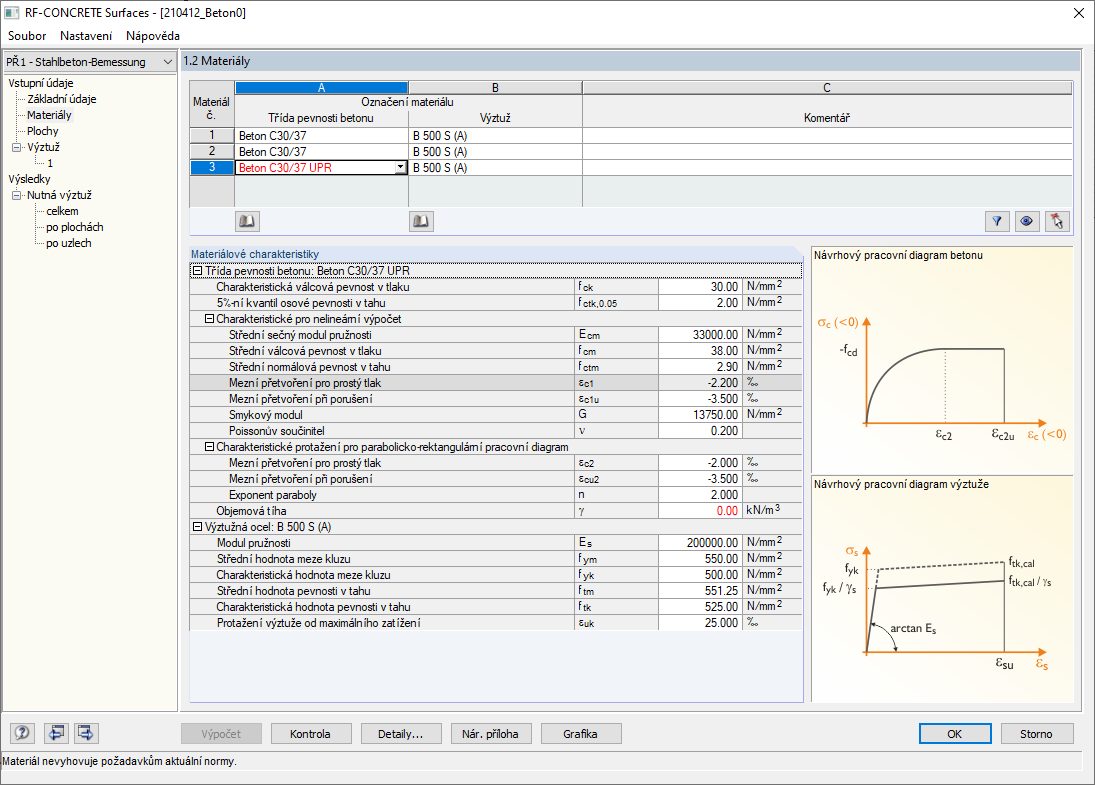
Task: Close the RF-CONCRETE Surfaces window
Action: (1079, 13)
